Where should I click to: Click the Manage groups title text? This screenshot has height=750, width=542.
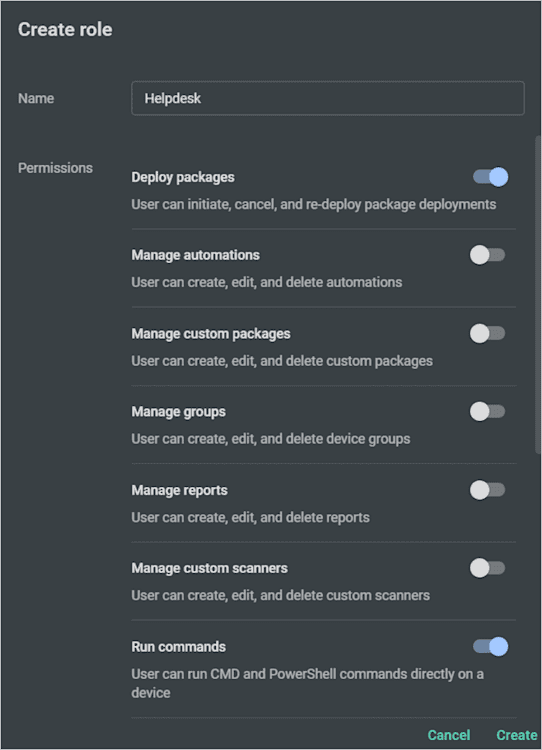178,412
